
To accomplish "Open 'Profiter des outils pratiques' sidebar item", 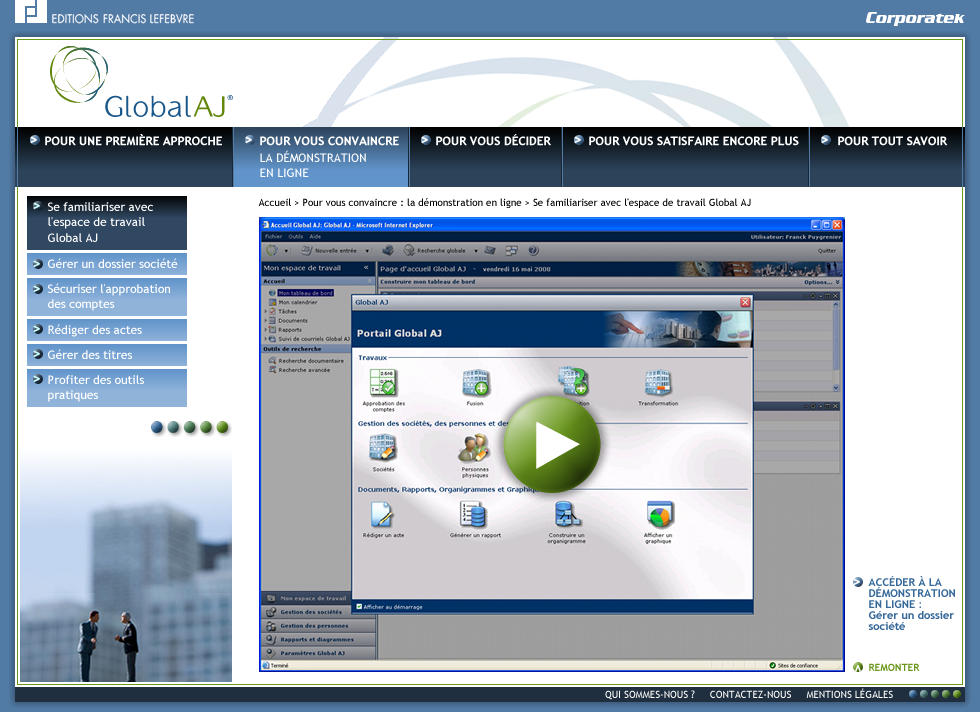I will pos(107,388).
